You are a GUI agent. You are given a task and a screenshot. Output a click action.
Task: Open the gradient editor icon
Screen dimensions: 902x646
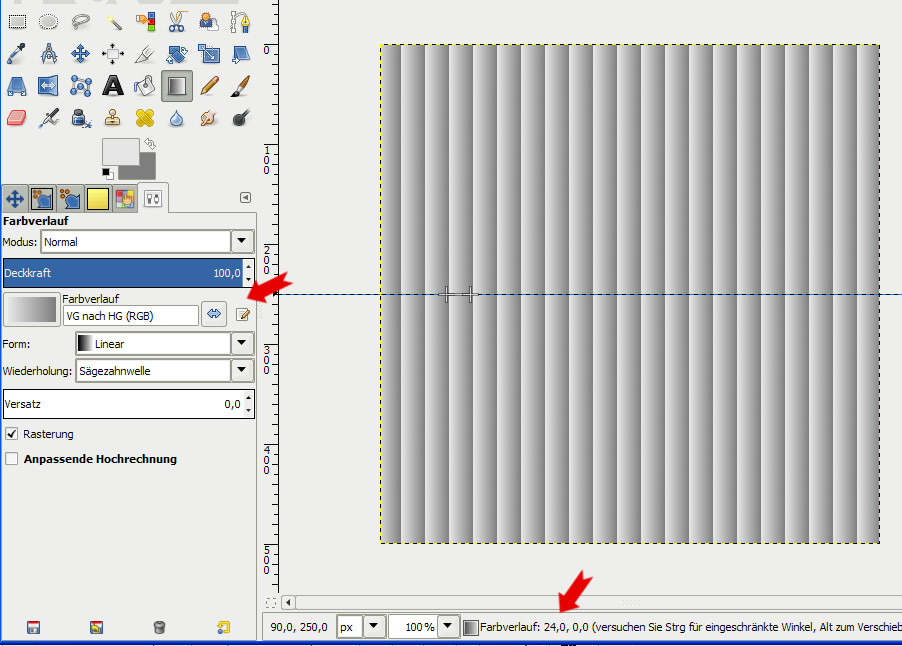point(243,315)
